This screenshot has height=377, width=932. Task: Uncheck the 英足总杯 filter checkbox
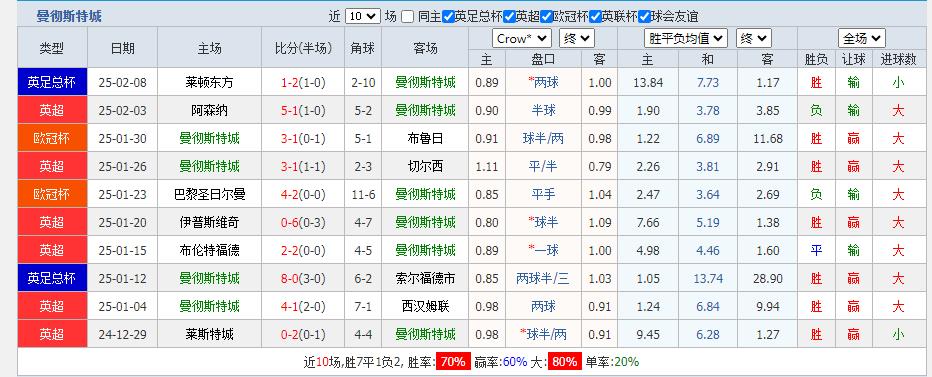(x=448, y=17)
